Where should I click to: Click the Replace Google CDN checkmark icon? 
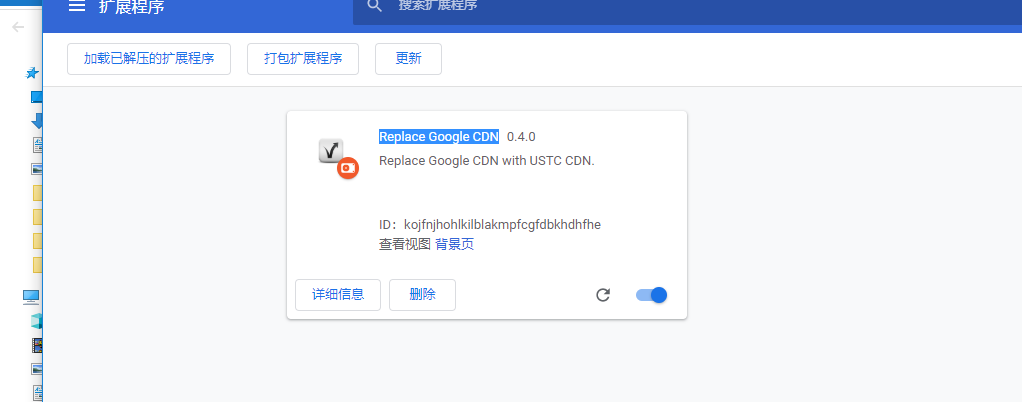[331, 151]
